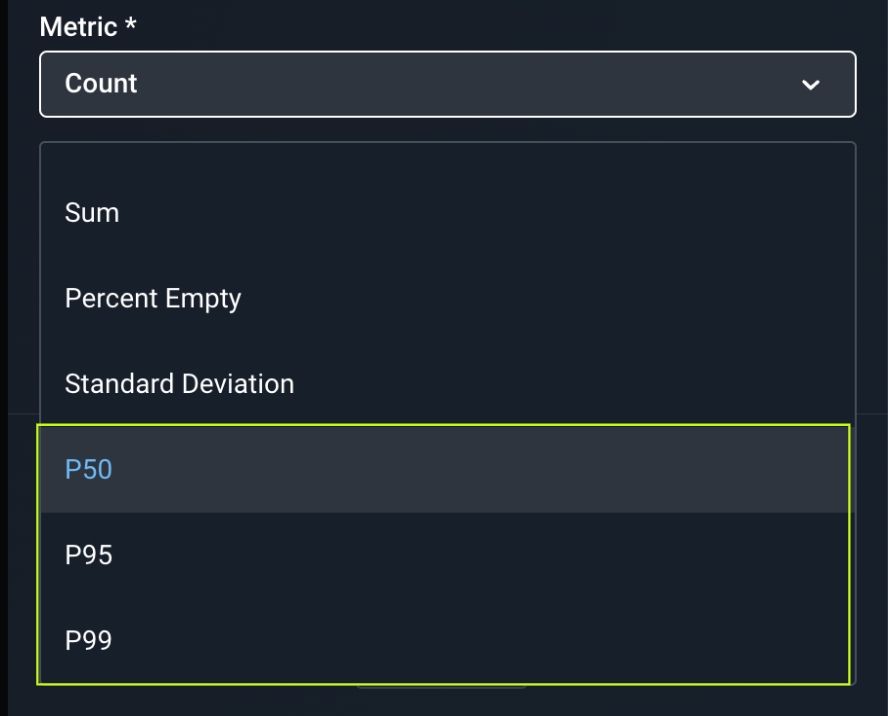Image resolution: width=888 pixels, height=716 pixels.
Task: Select the Sum metric option
Action: coord(92,213)
